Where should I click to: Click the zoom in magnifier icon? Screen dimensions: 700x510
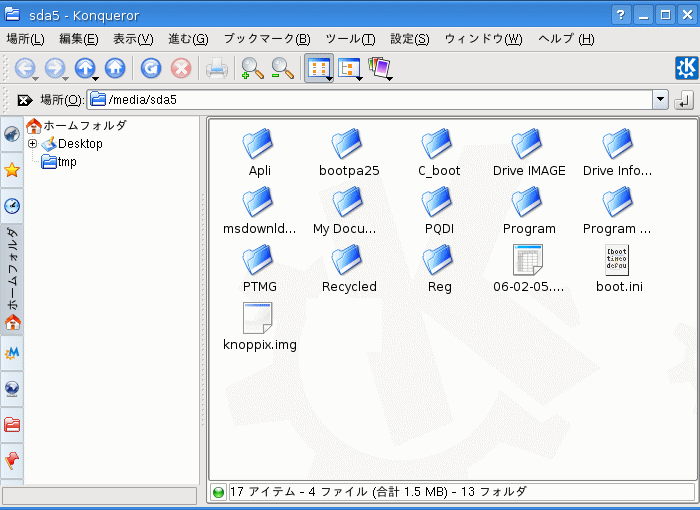(x=251, y=68)
